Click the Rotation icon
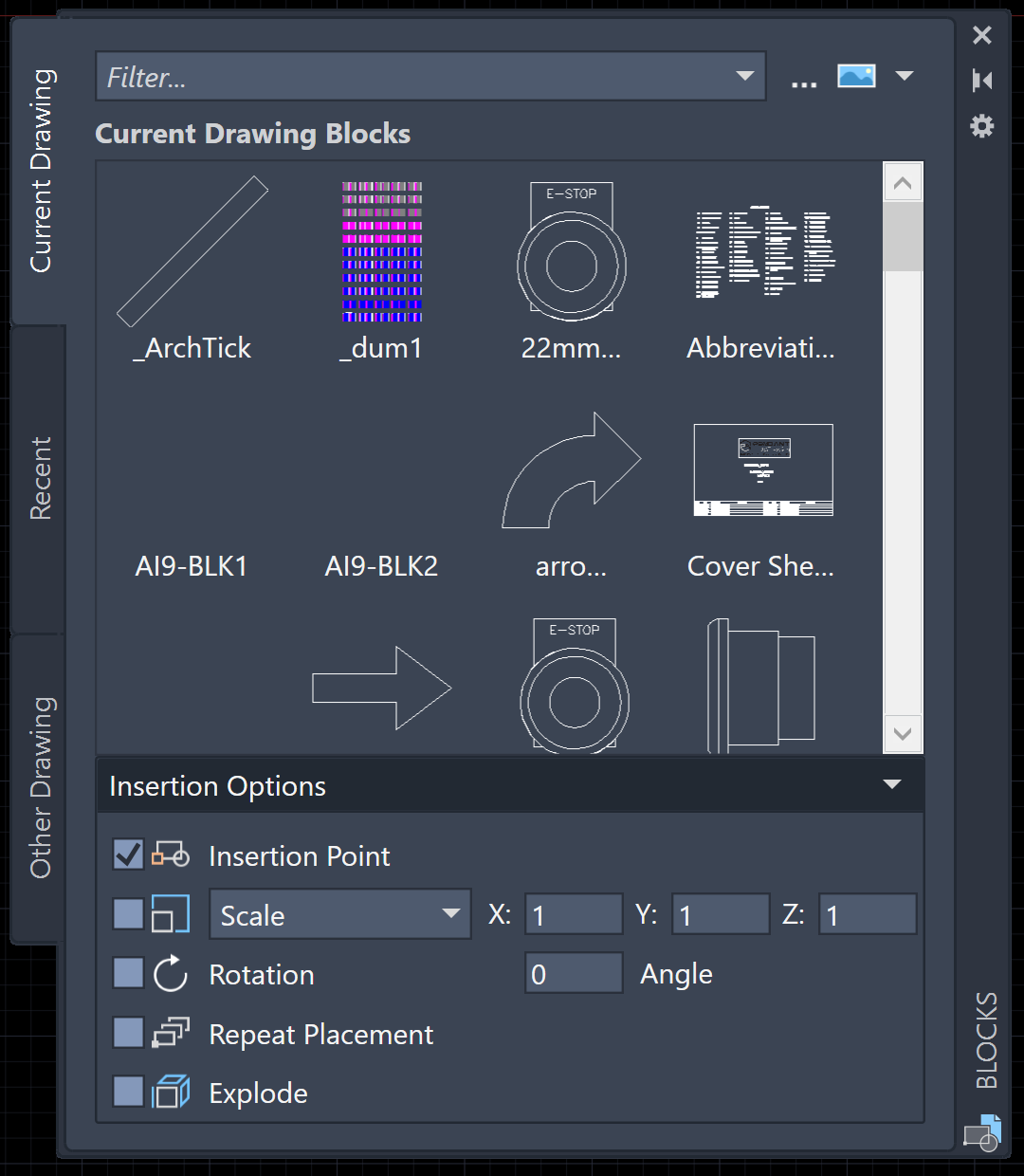Image resolution: width=1024 pixels, height=1176 pixels. click(x=171, y=973)
